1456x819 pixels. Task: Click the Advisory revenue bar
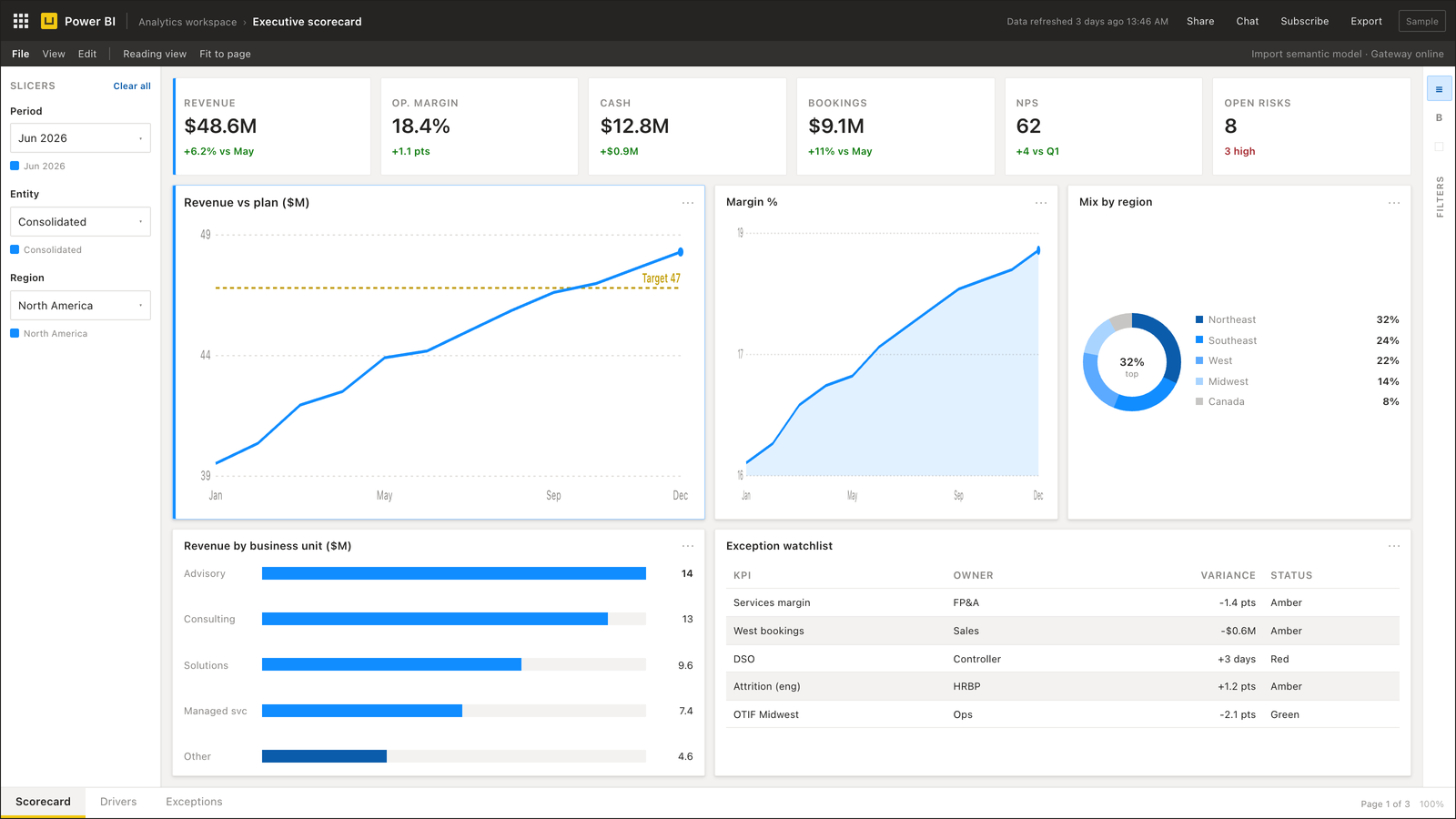(454, 573)
